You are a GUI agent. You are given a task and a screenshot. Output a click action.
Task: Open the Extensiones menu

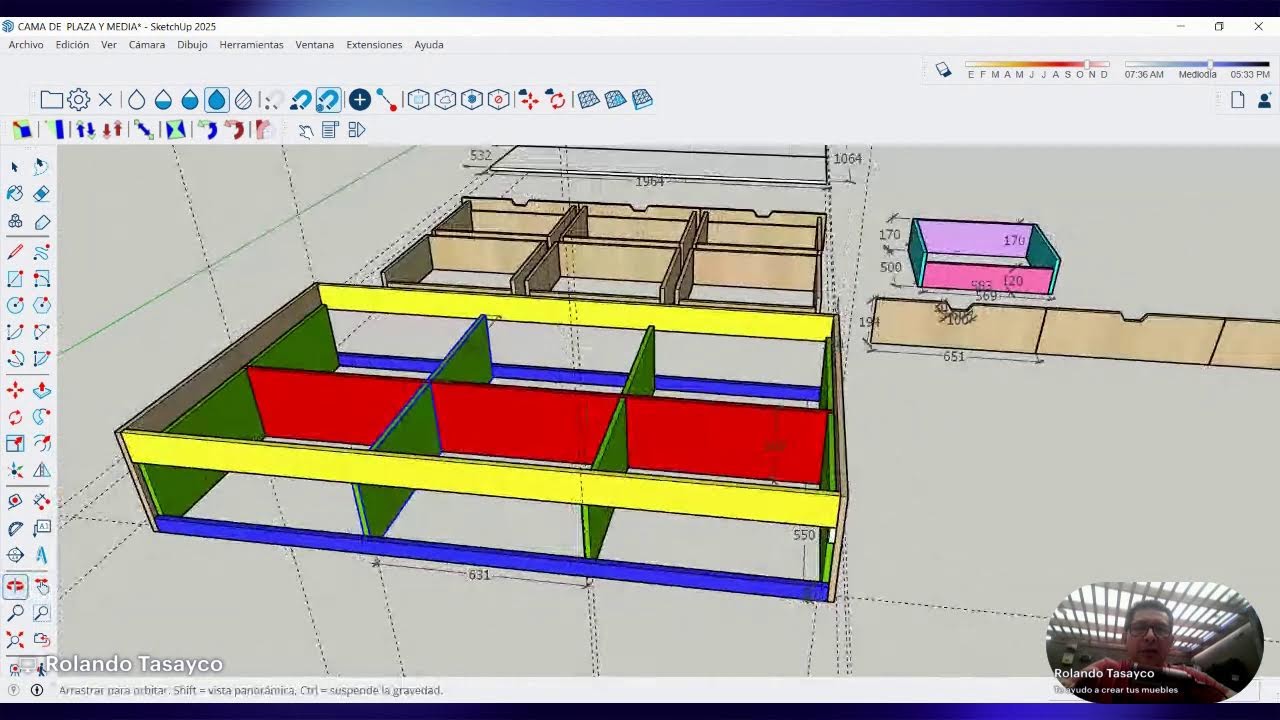[x=374, y=44]
